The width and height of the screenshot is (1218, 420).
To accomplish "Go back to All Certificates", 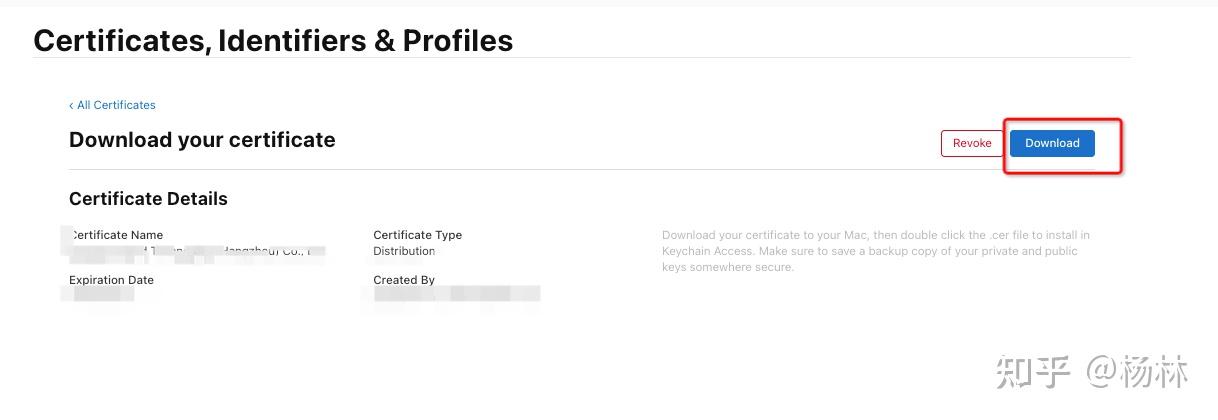I will coord(116,105).
